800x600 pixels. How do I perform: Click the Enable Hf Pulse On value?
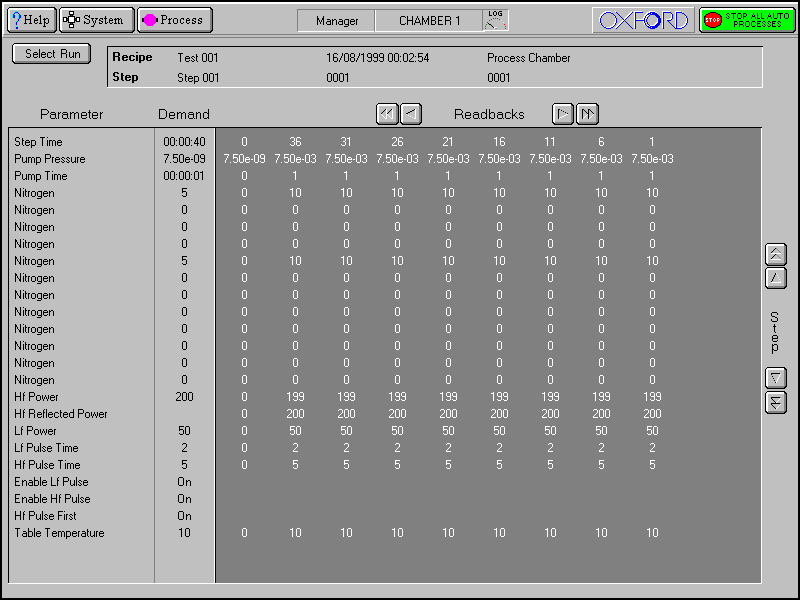point(184,499)
